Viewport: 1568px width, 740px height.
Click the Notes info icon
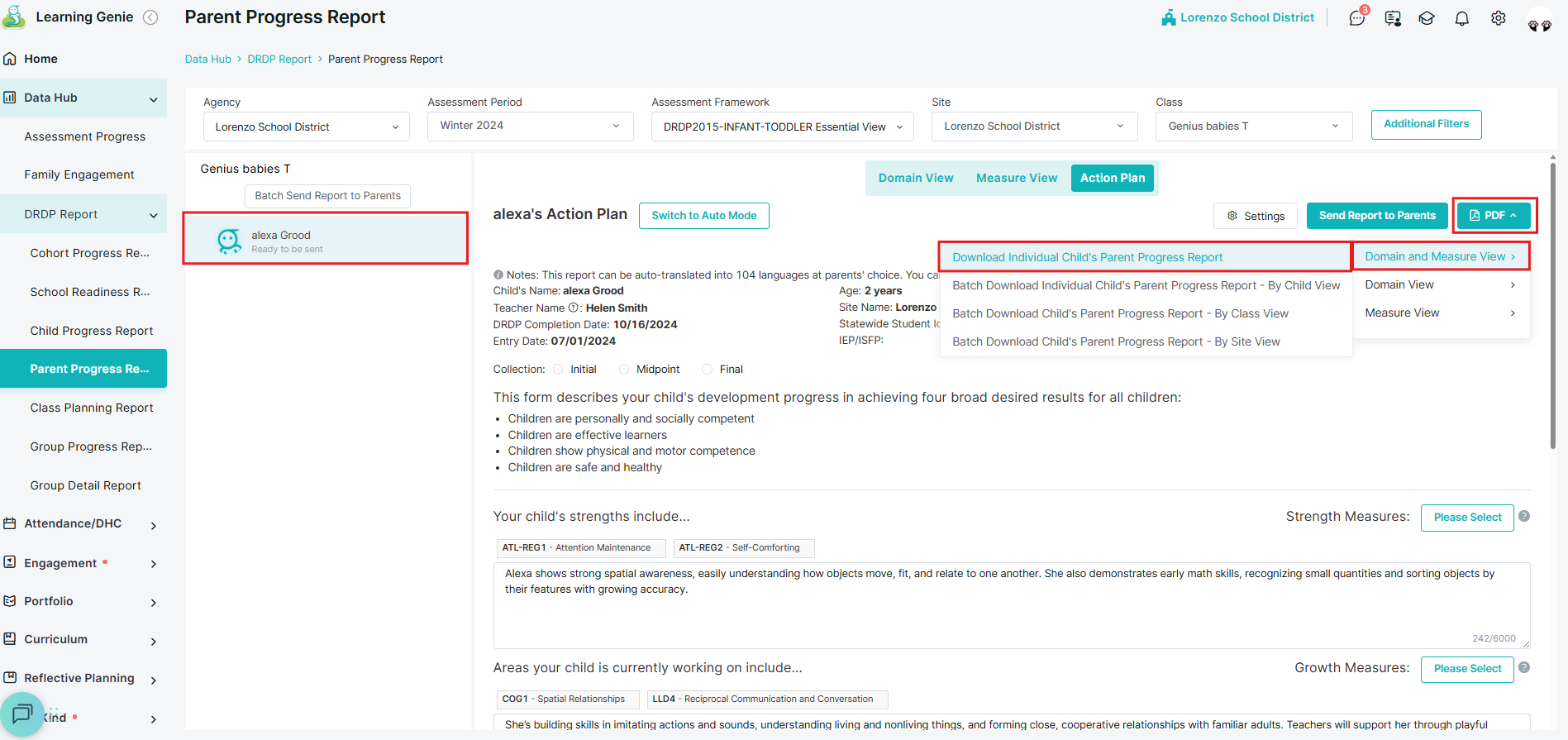(498, 275)
